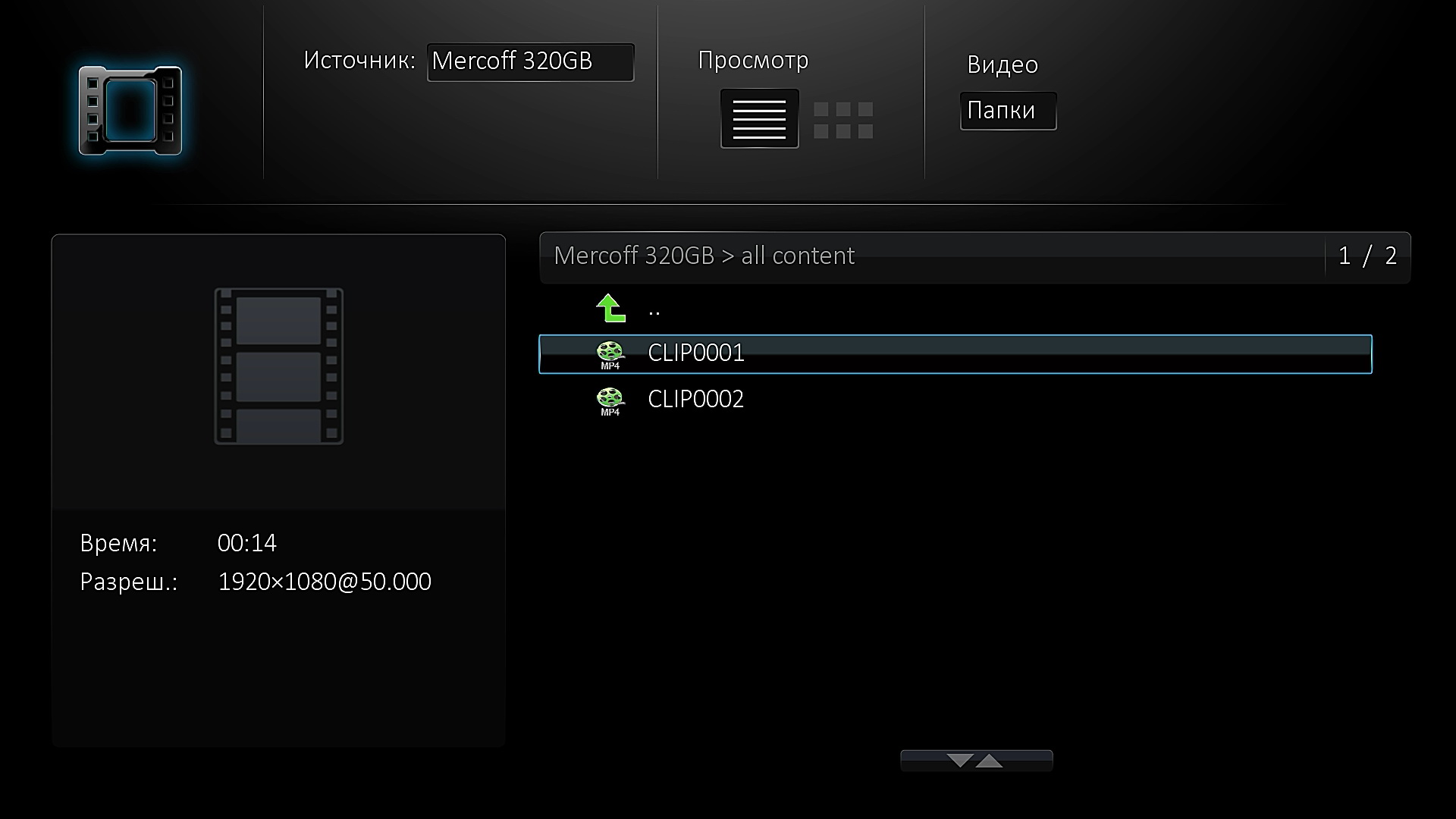Click the MP4 icon next to CLIP0002
The height and width of the screenshot is (819, 1456).
tap(610, 401)
